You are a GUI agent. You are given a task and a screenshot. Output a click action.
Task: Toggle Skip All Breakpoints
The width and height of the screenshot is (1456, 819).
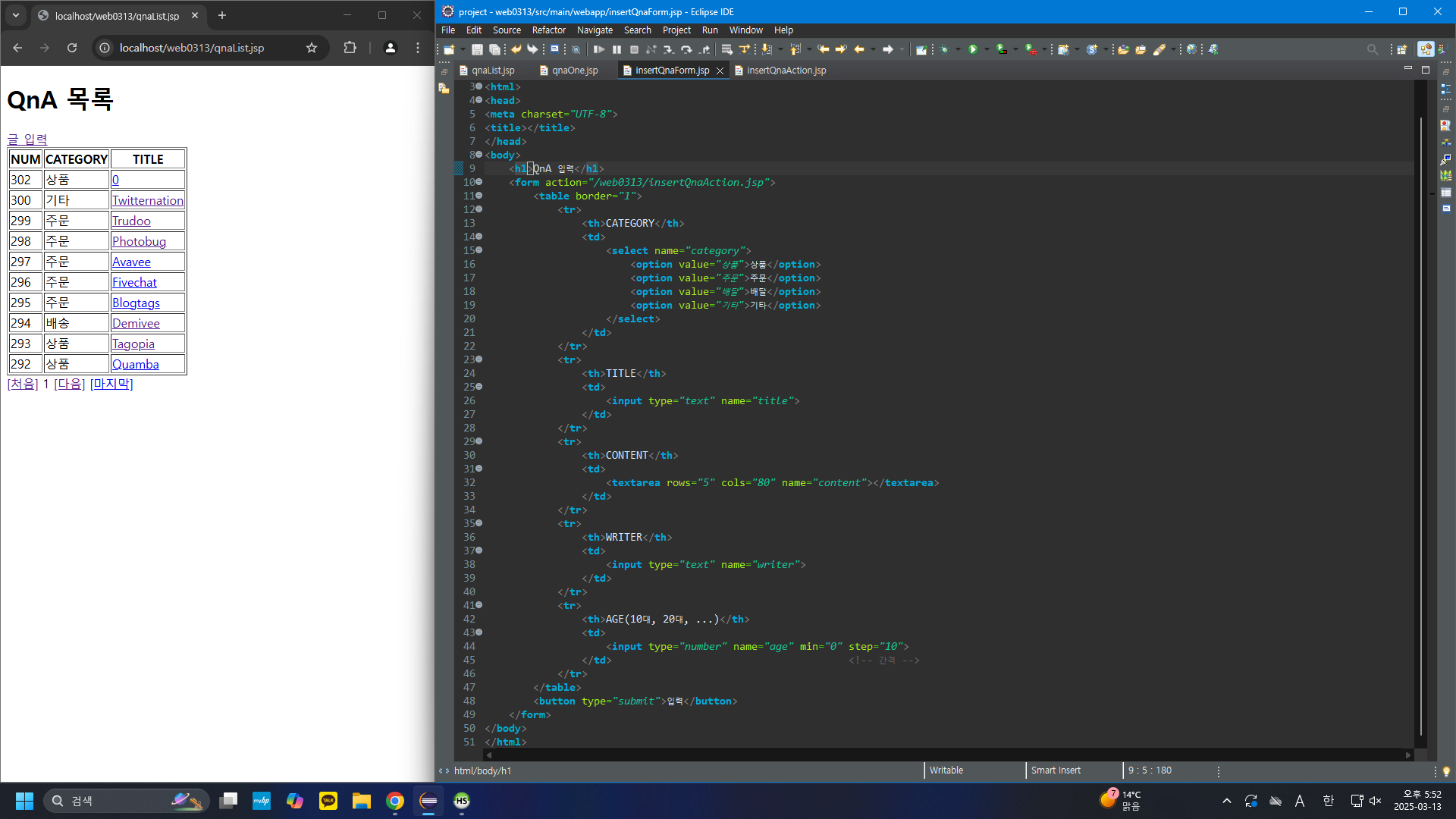(x=576, y=49)
